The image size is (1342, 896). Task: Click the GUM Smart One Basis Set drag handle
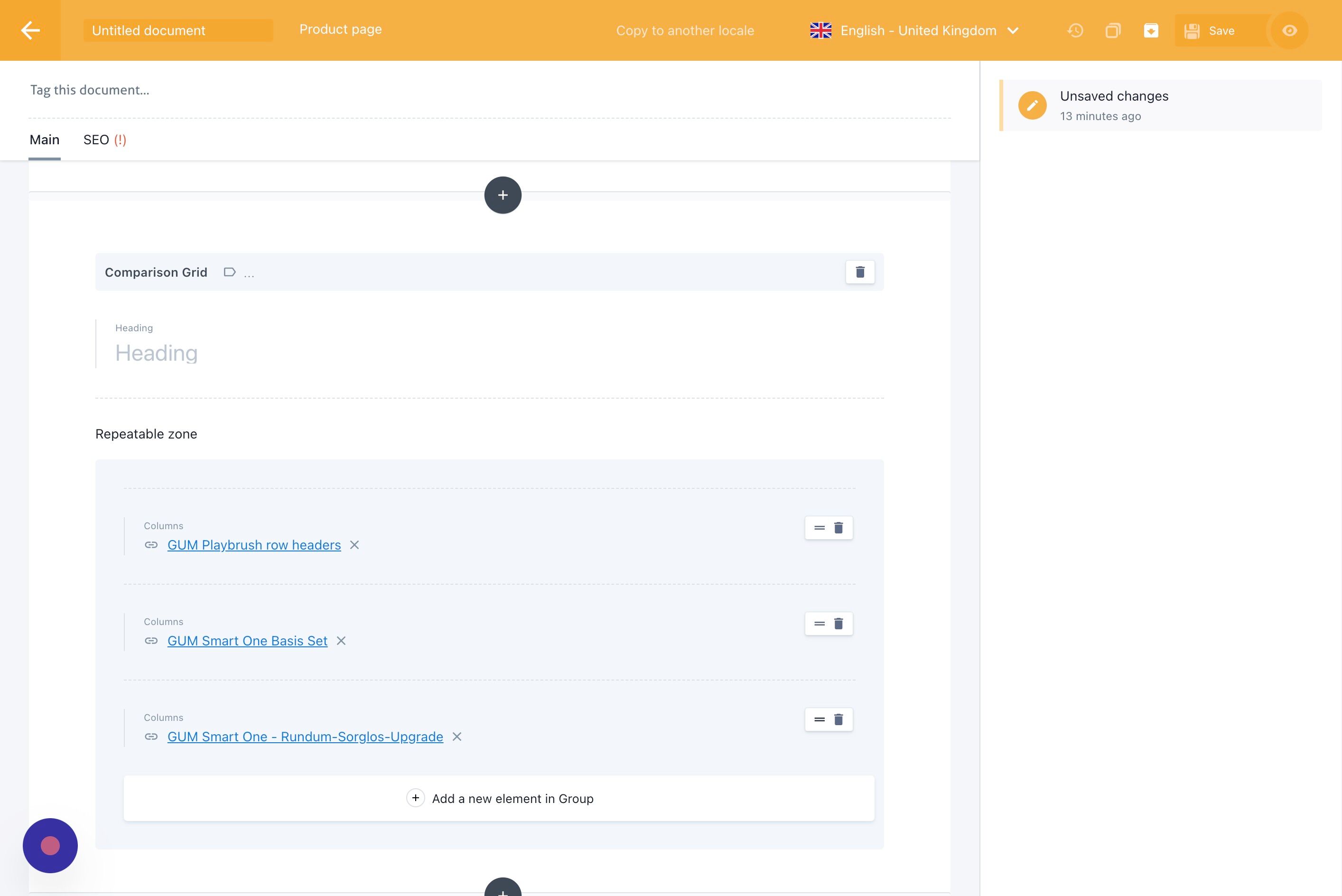tap(819, 624)
